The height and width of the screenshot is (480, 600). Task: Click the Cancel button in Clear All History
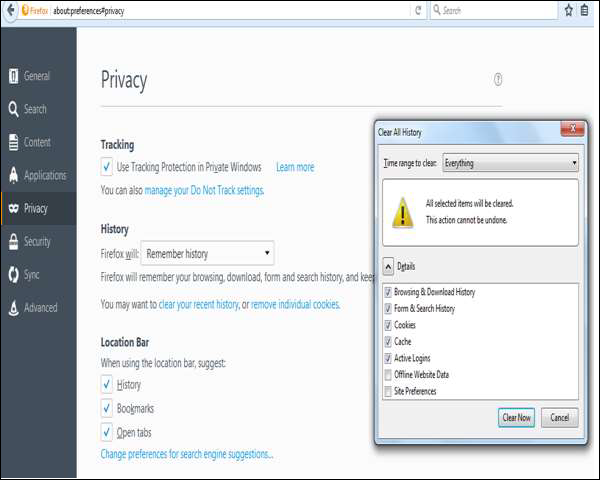pos(559,417)
